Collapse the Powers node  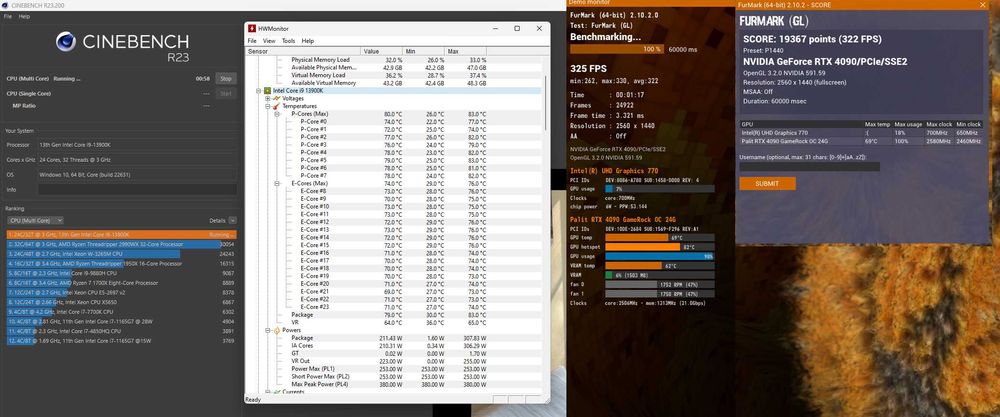tap(268, 330)
